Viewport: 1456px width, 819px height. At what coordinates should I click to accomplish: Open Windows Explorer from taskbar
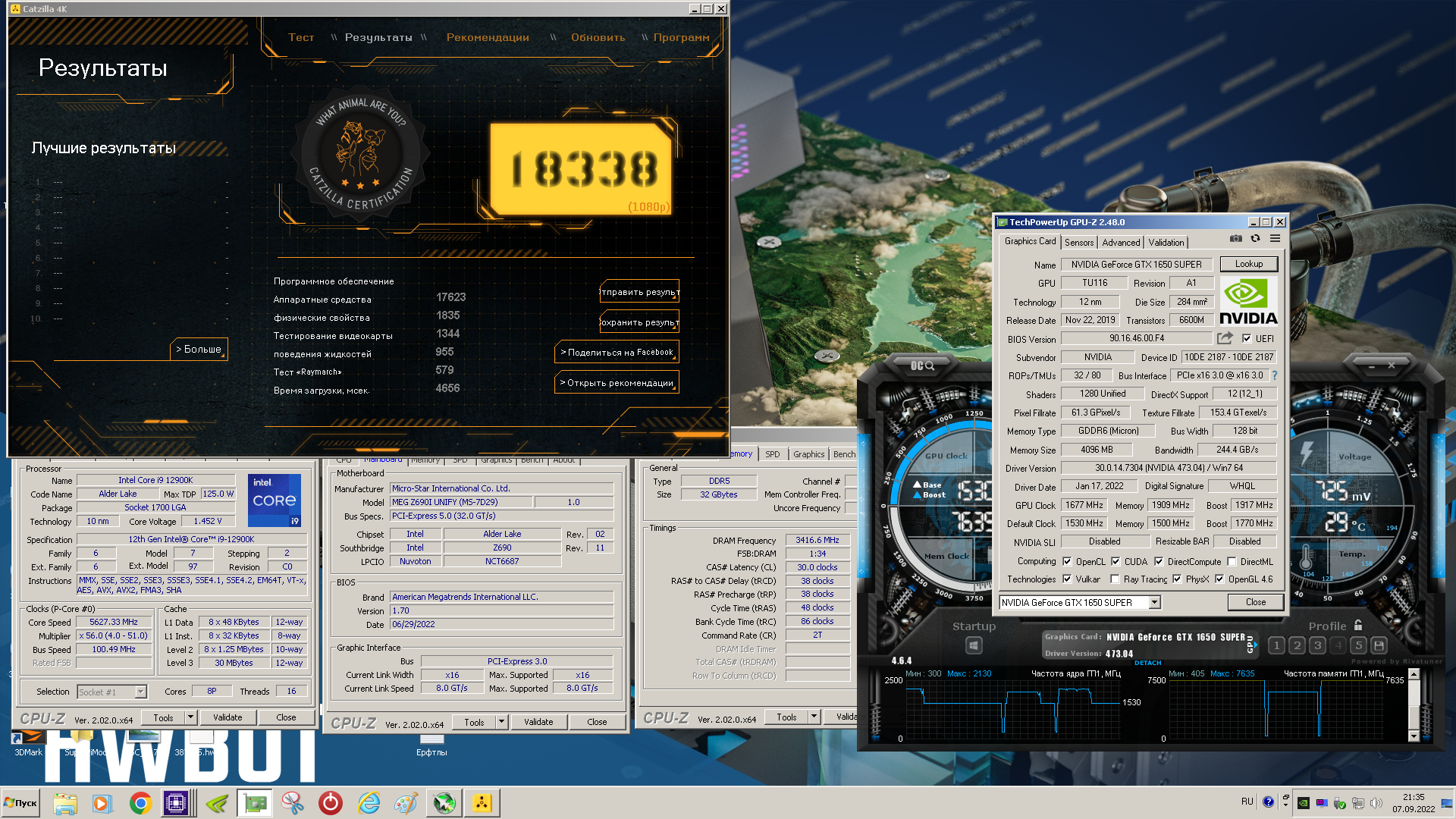65,803
